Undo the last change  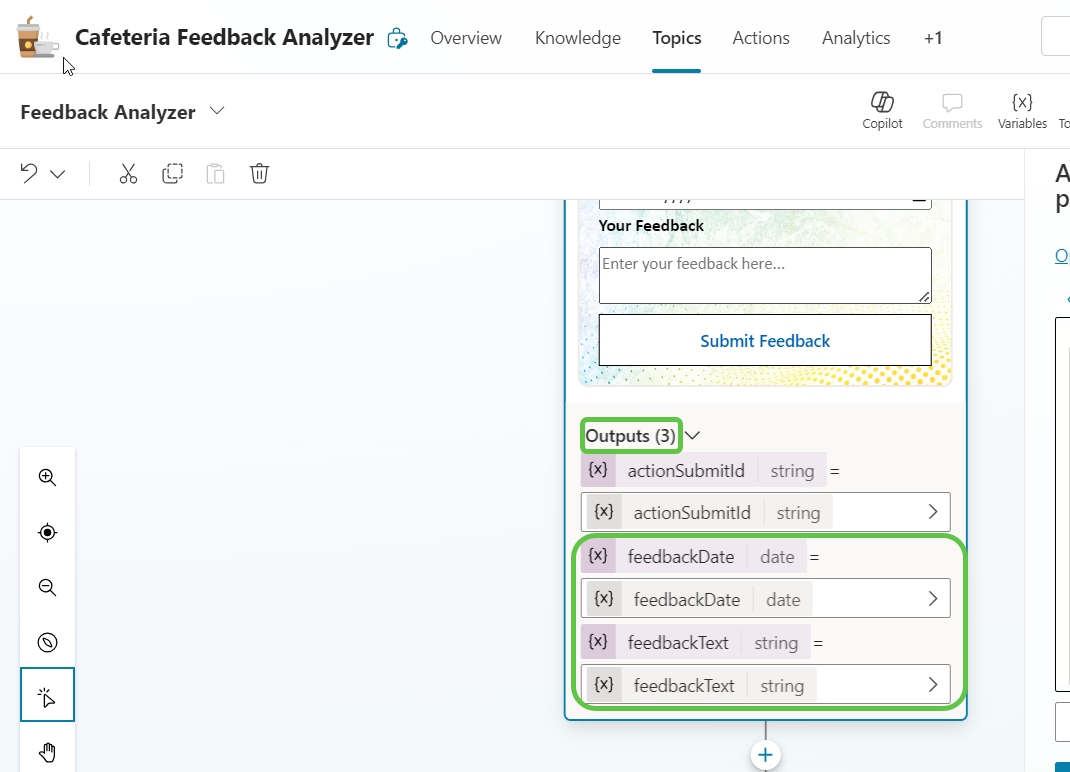point(29,173)
